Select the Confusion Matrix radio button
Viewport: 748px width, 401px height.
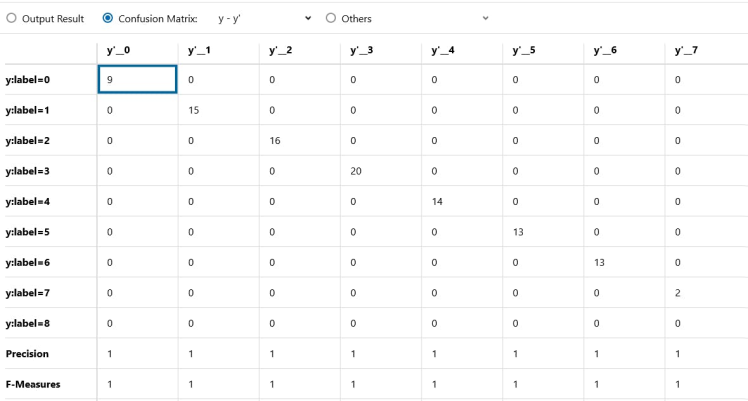point(109,18)
